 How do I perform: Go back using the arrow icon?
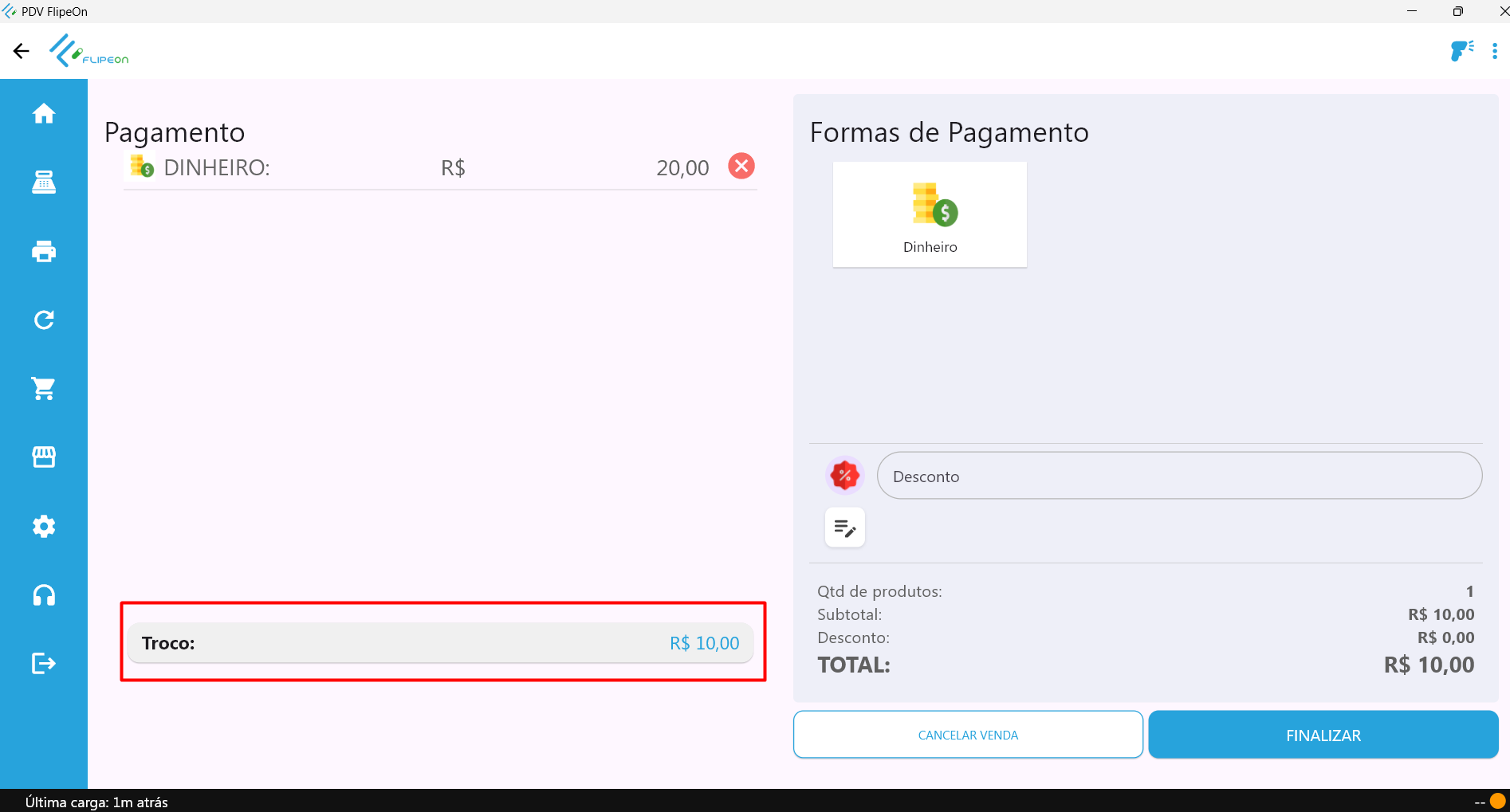click(x=22, y=51)
